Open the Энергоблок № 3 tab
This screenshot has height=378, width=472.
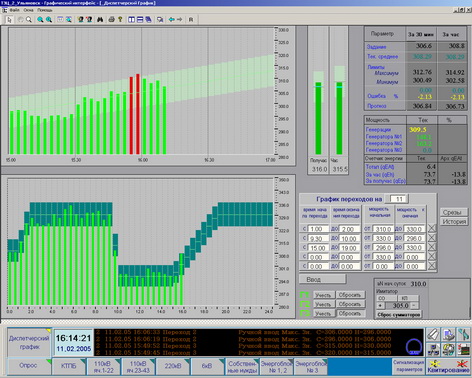(310, 366)
